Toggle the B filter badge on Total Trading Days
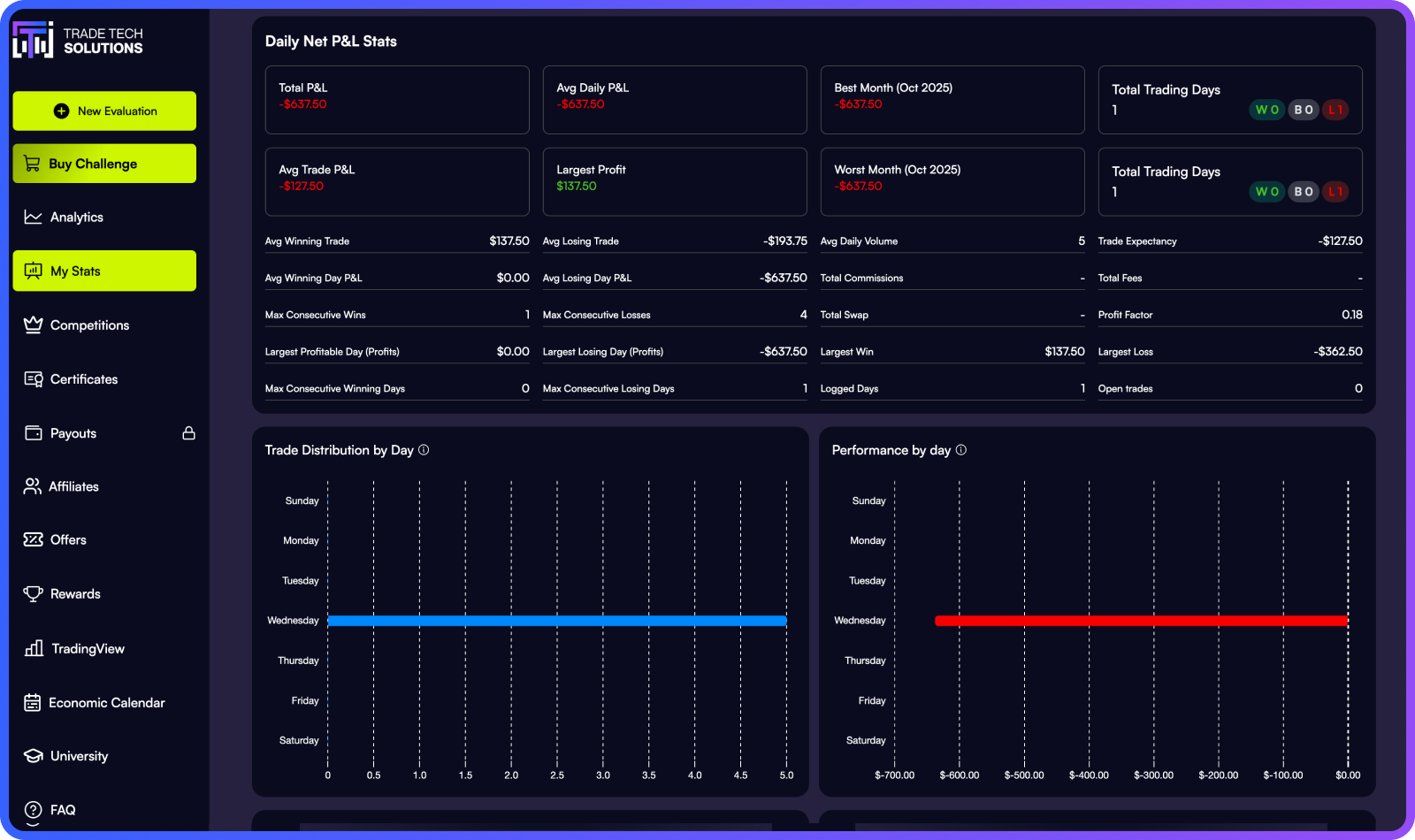This screenshot has height=840, width=1415. [1303, 110]
